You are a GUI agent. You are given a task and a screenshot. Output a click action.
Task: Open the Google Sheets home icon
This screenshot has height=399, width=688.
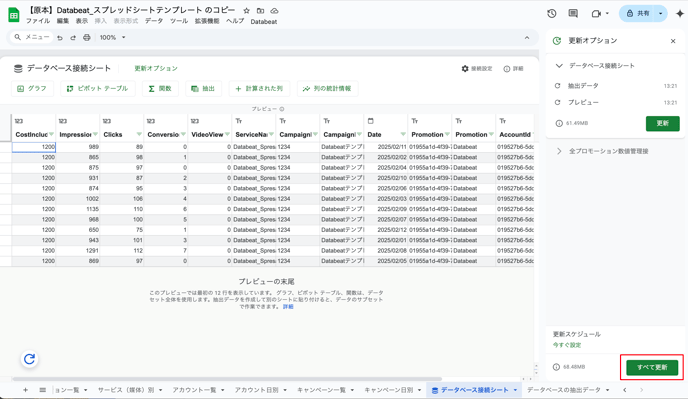click(14, 15)
